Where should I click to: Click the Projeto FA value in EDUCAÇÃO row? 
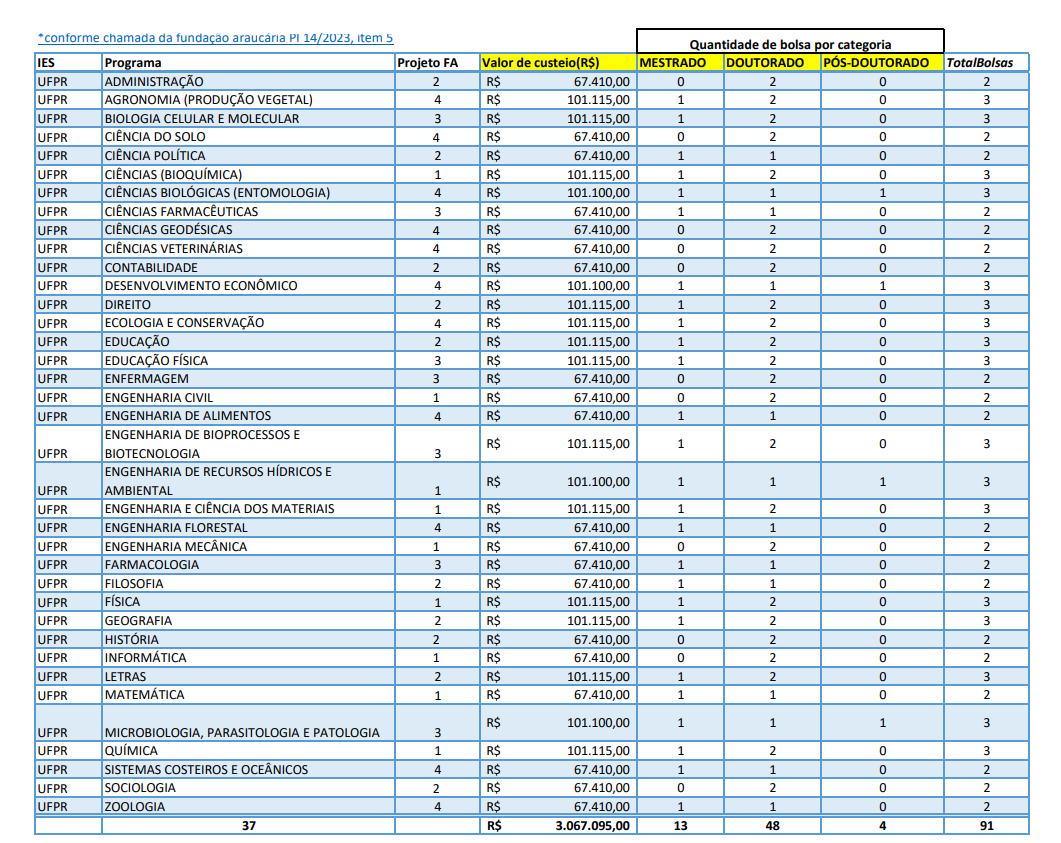437,342
